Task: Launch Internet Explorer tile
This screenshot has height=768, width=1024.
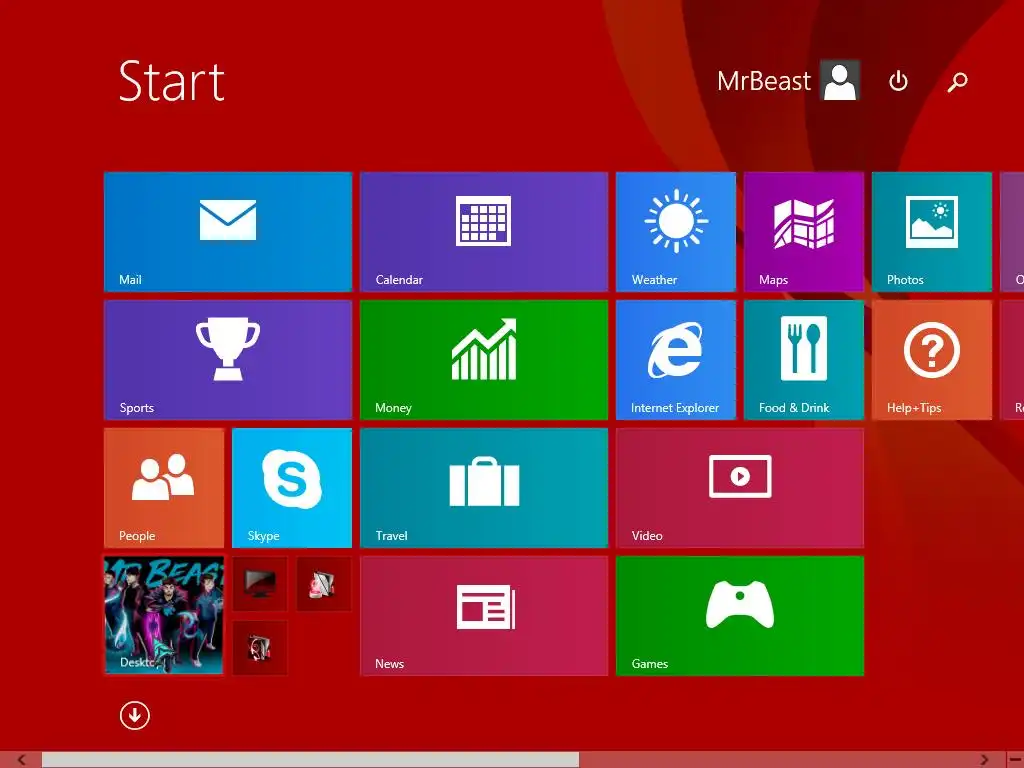Action: point(676,360)
